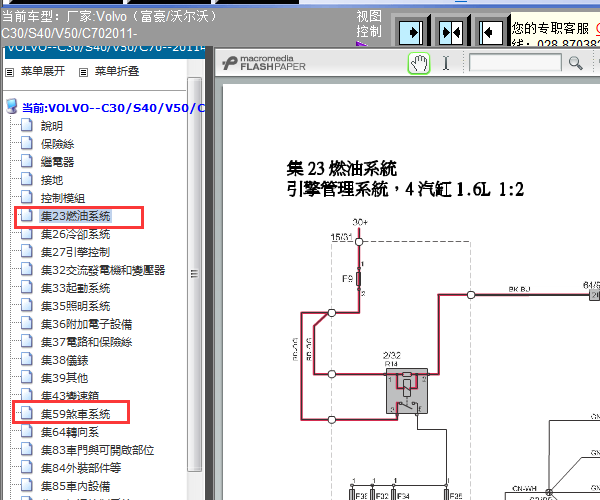600x500 pixels.
Task: Click the 视图控制 view control label
Action: pyautogui.click(x=369, y=24)
